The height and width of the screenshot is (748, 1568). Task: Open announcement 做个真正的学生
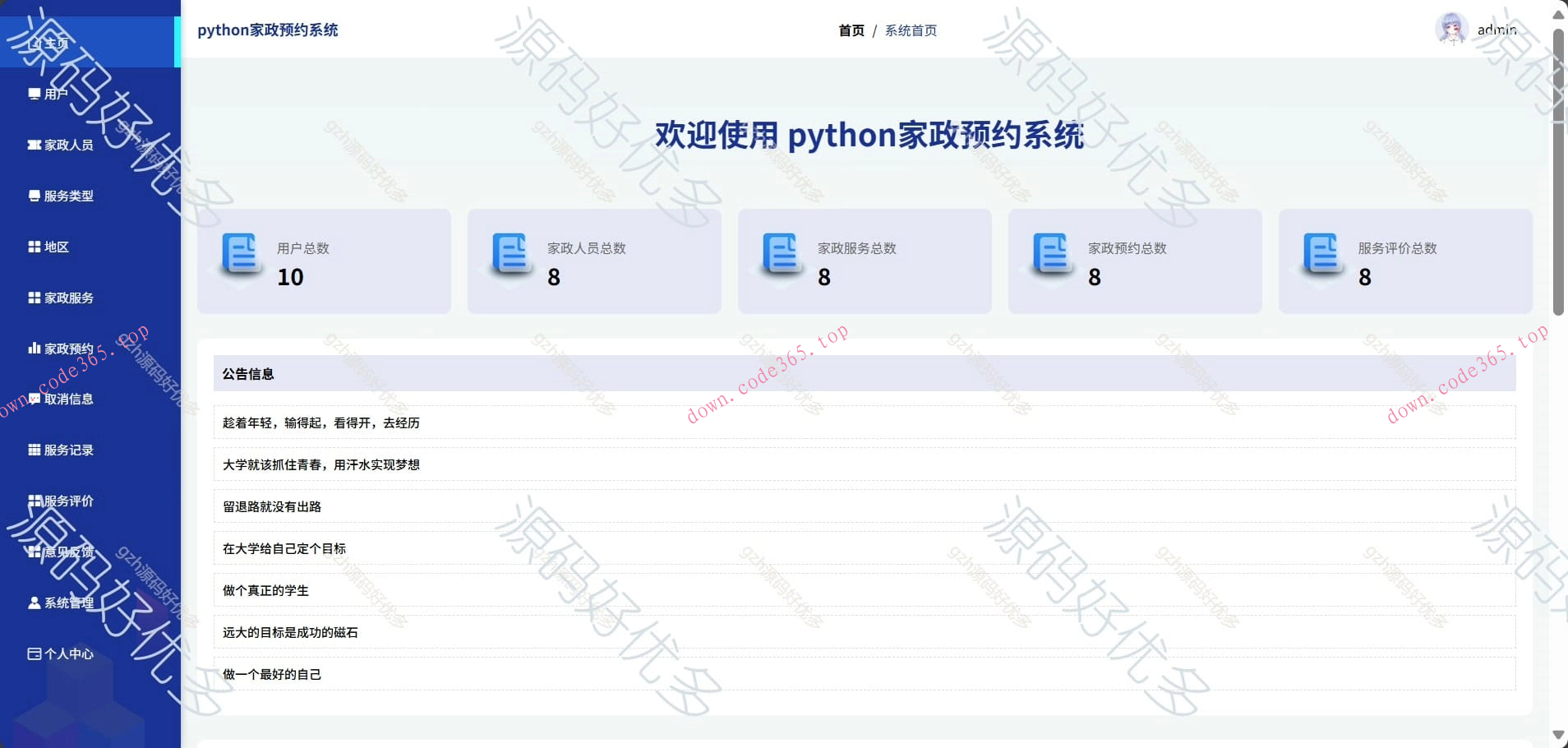coord(865,590)
